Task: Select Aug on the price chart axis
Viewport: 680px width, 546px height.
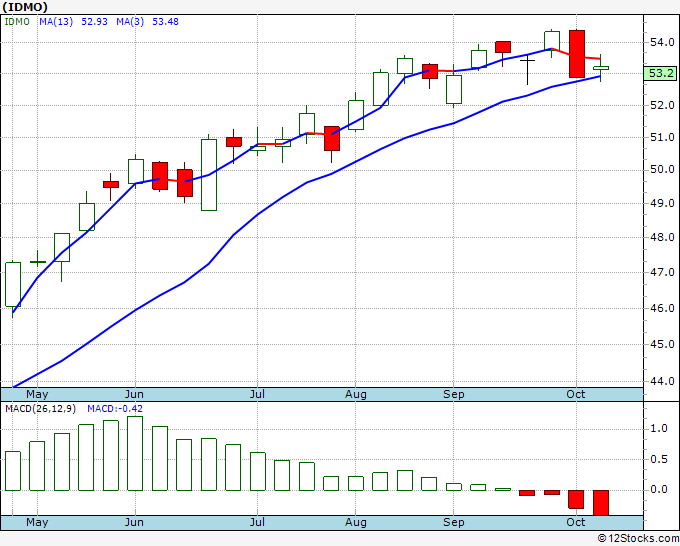Action: pos(356,395)
